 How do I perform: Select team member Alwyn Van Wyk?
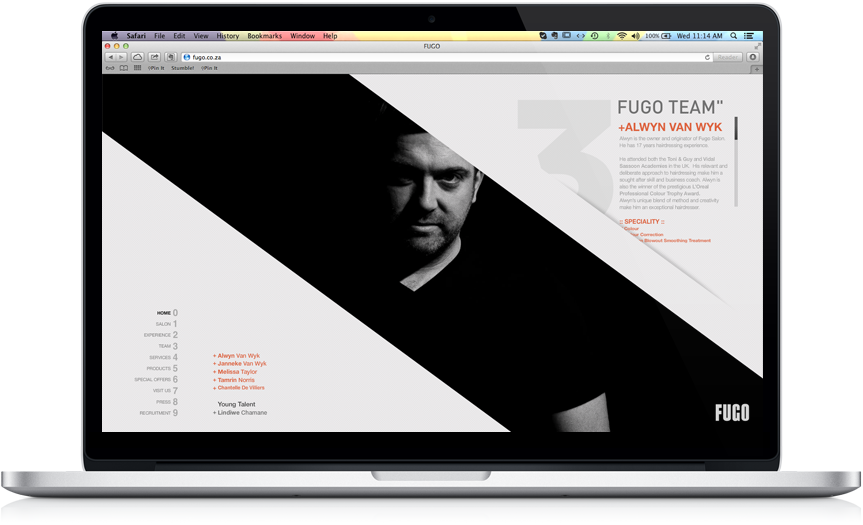tap(237, 356)
